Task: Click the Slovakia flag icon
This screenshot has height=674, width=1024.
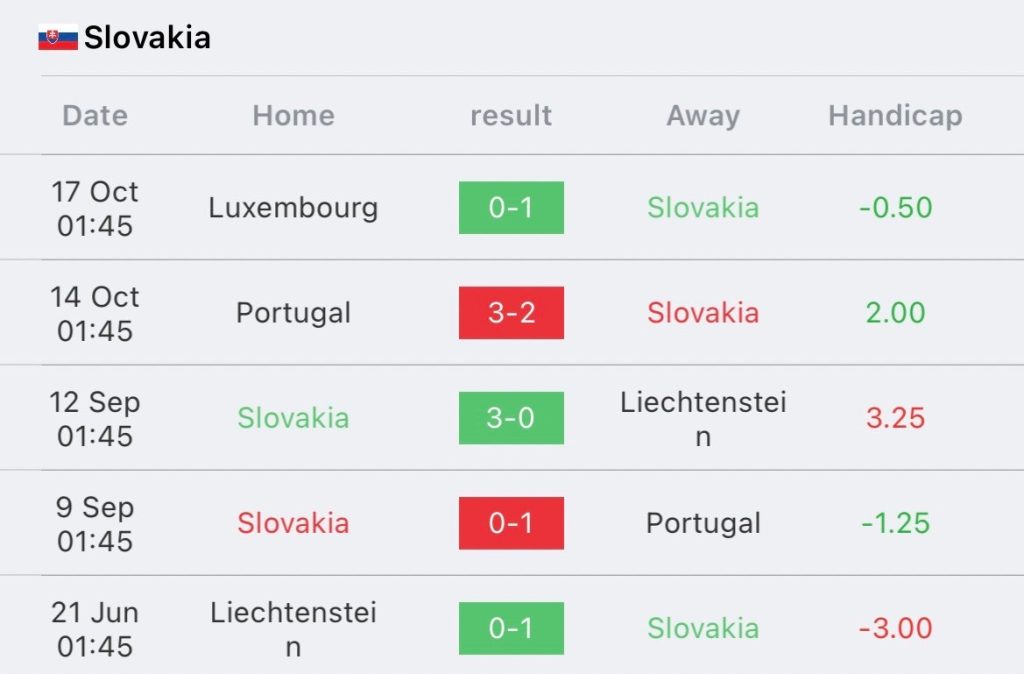Action: (x=58, y=38)
